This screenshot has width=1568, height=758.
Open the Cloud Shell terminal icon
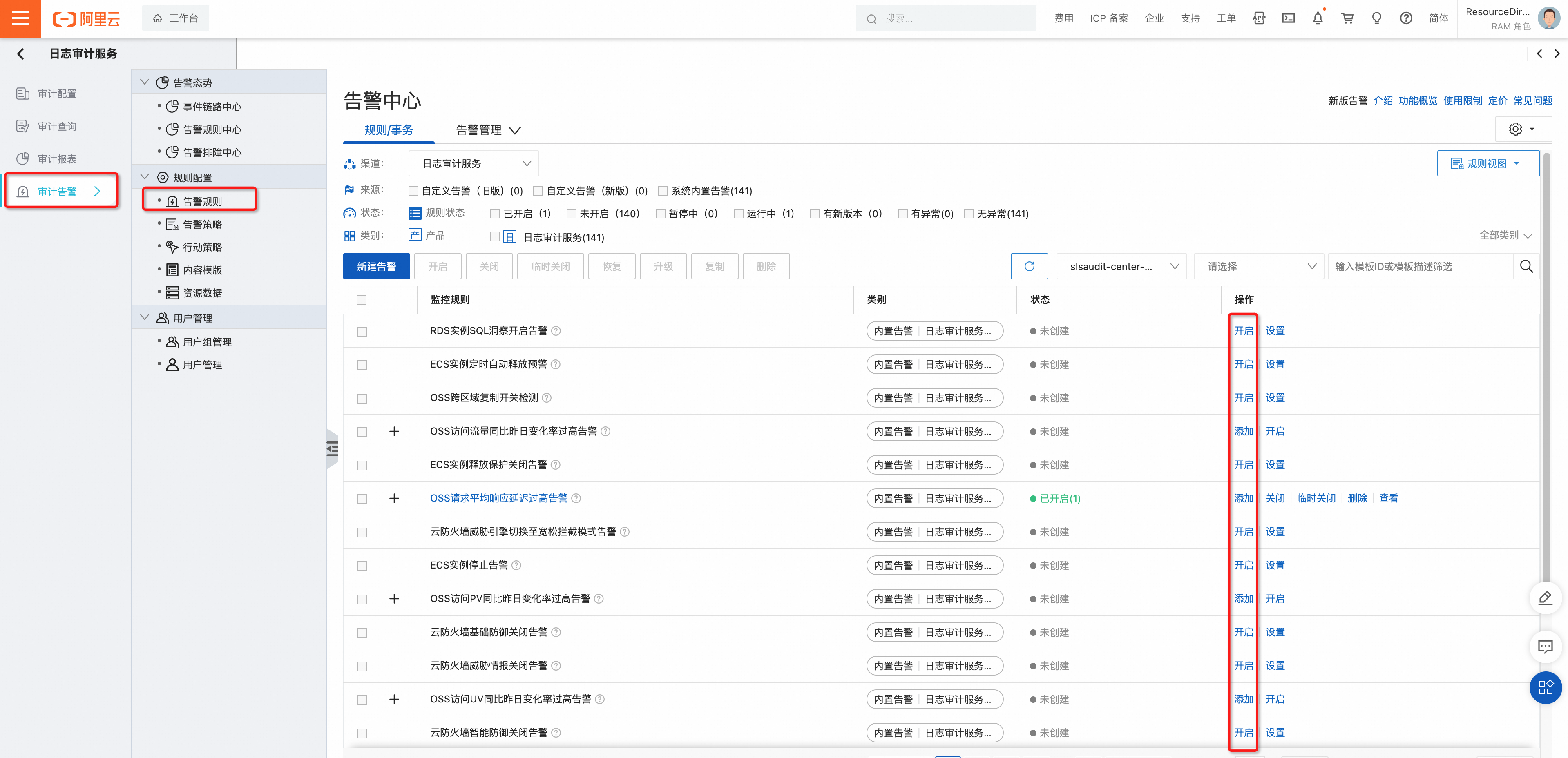click(1288, 18)
